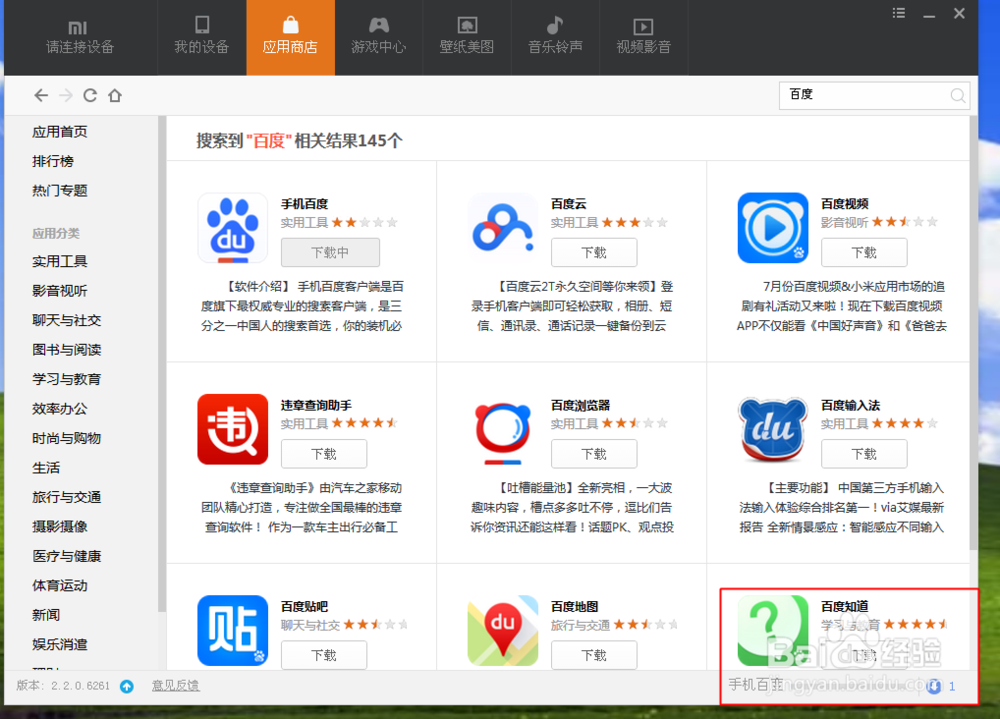Image resolution: width=1000 pixels, height=719 pixels.
Task: Open 违章查询助手 app icon
Action: tap(233, 429)
